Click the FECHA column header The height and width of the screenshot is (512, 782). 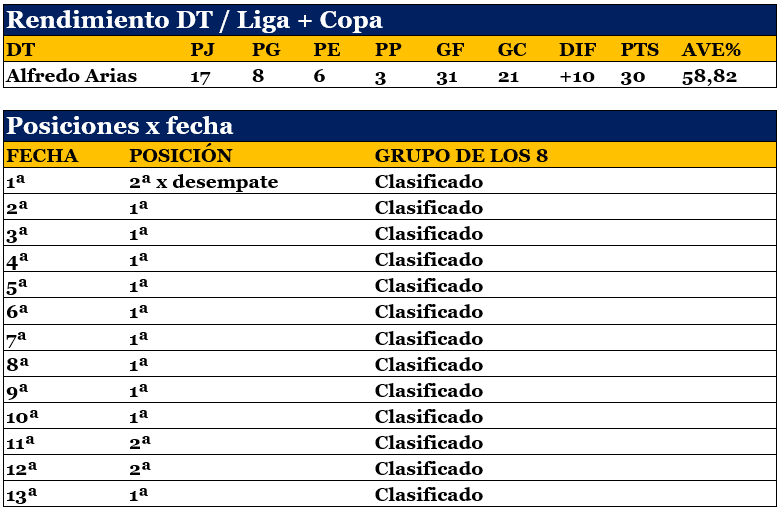pyautogui.click(x=42, y=156)
